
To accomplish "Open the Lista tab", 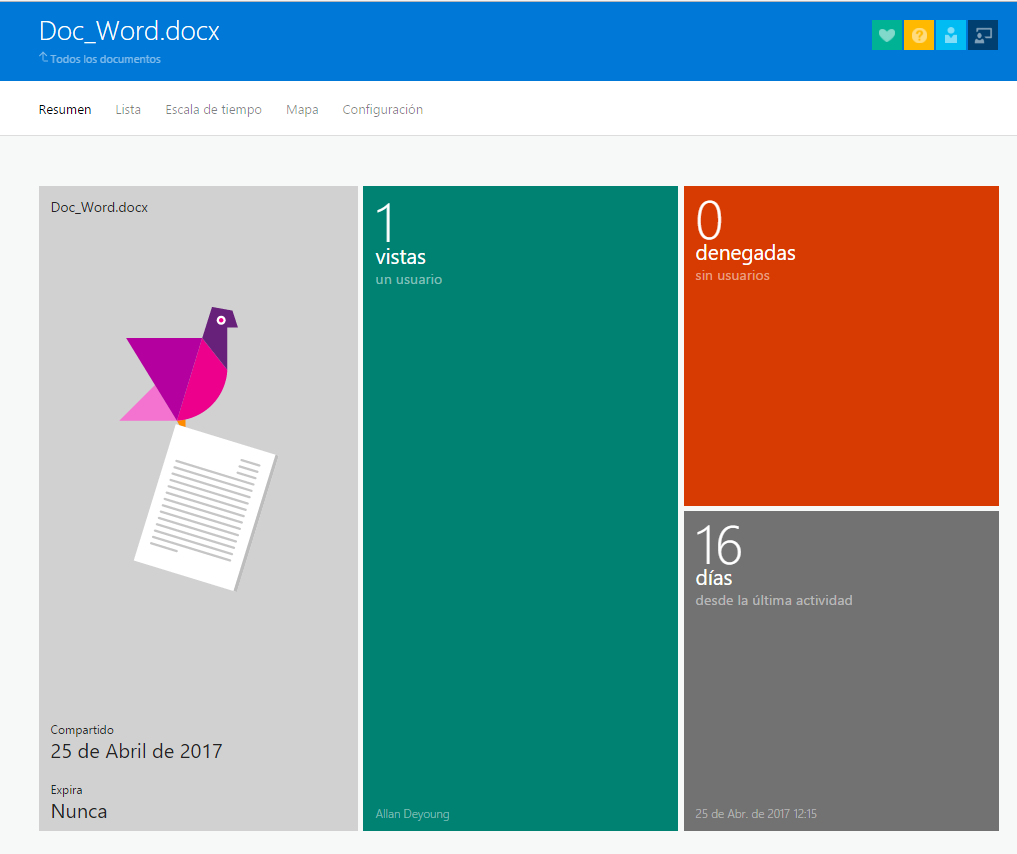I will click(128, 110).
